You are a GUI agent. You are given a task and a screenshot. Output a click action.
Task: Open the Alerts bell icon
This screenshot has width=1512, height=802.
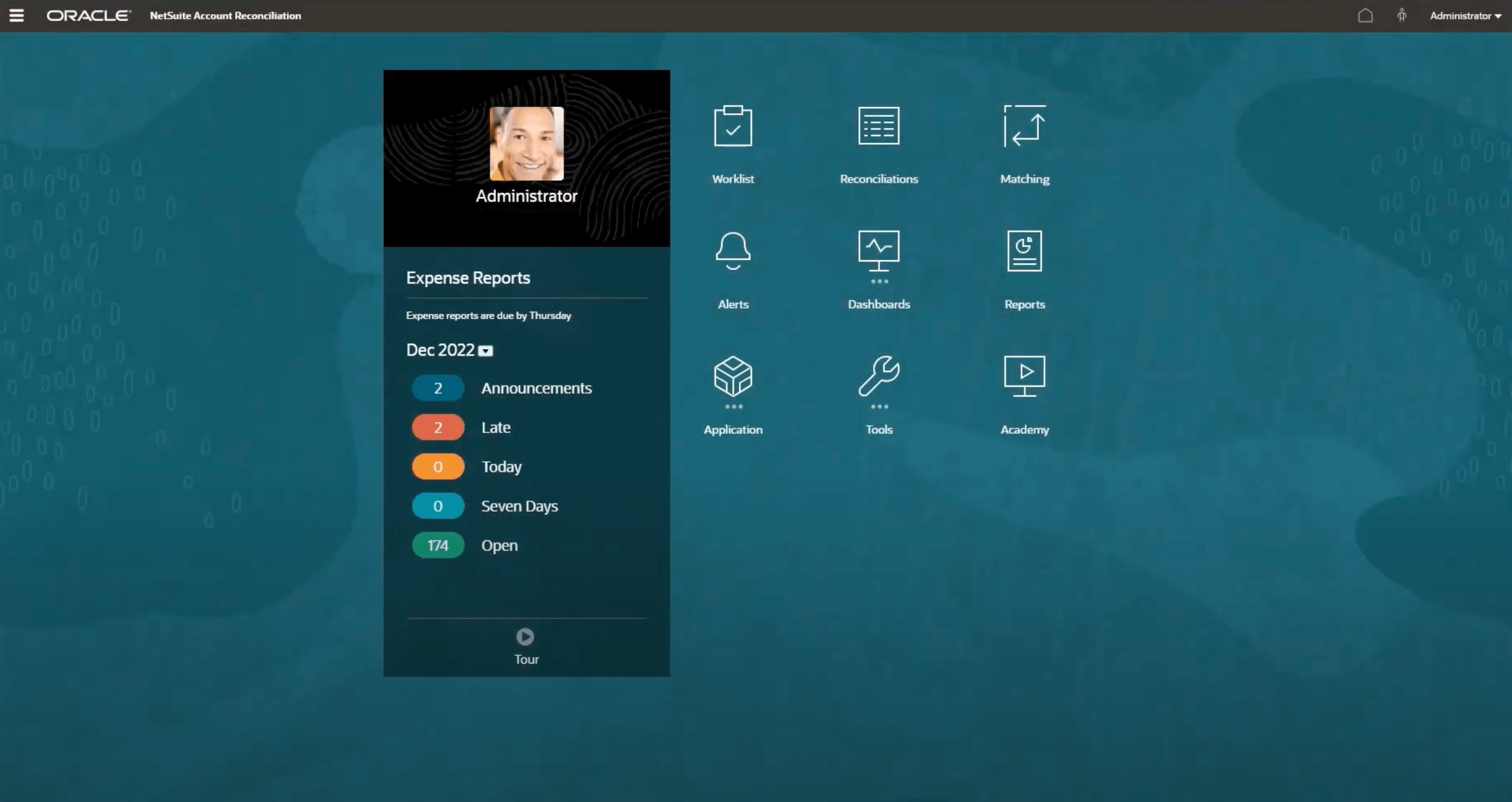(732, 251)
